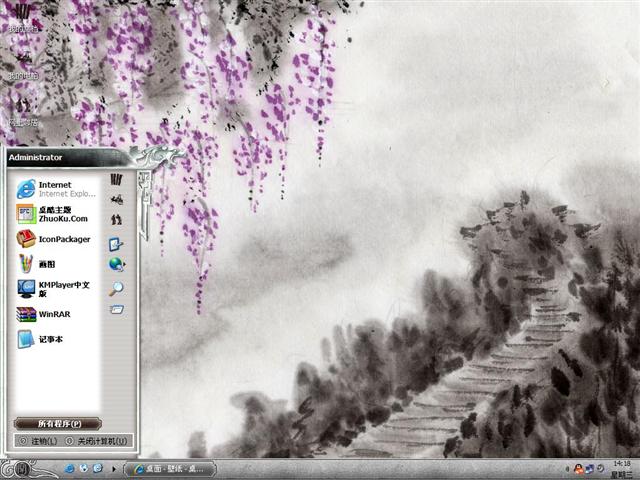Click 关闭计算机(U) shut down button
This screenshot has width=640, height=480.
(x=97, y=441)
